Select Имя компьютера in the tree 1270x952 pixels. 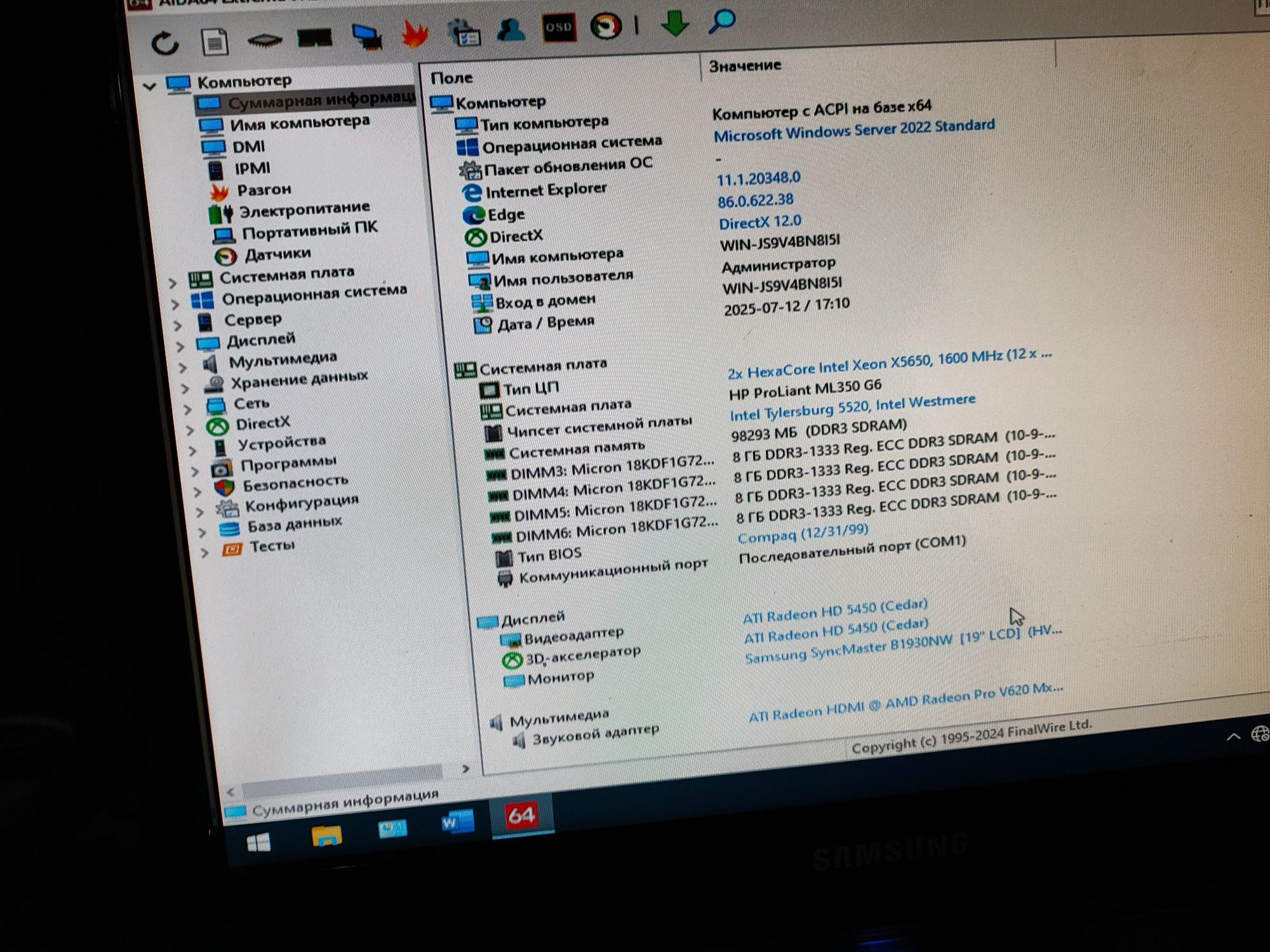284,122
